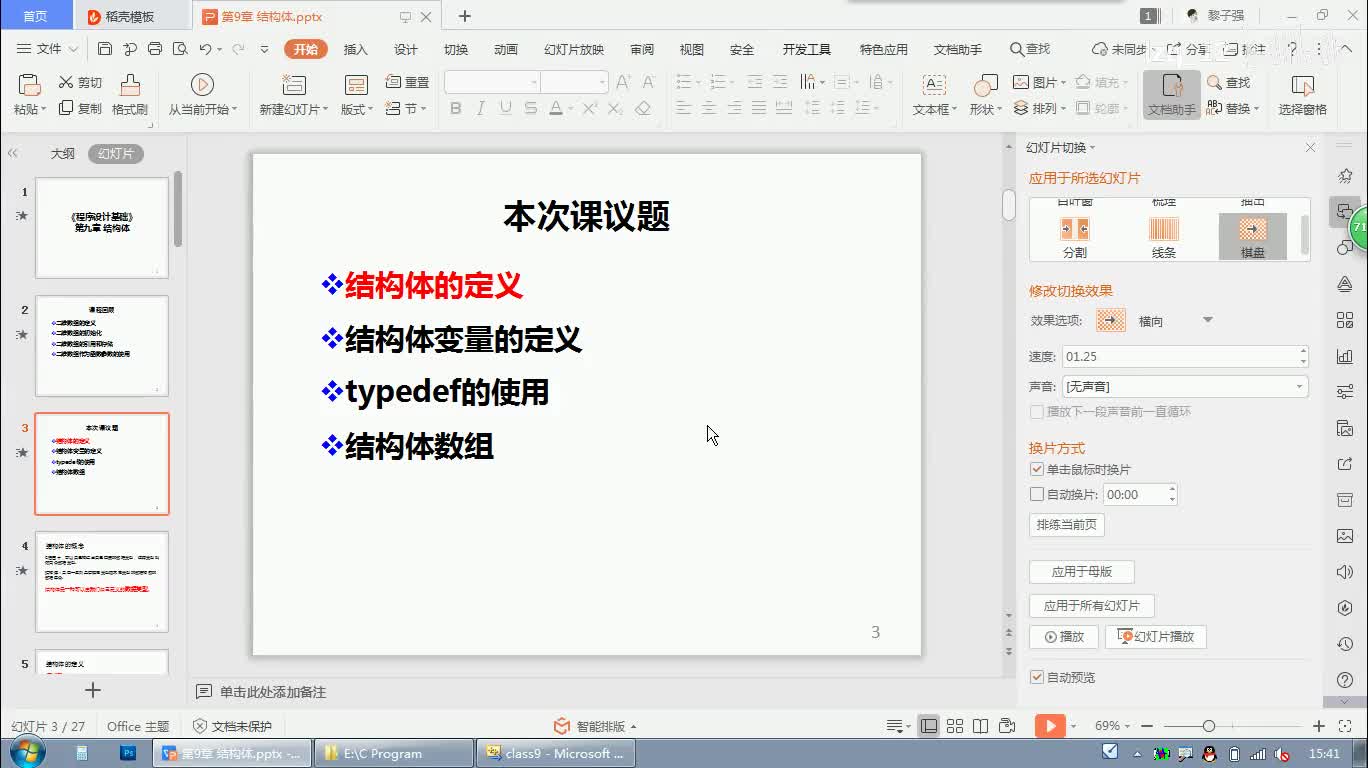Viewport: 1368px width, 768px height.
Task: Open the 声音 dropdown showing [无声音]
Action: [x=1184, y=386]
